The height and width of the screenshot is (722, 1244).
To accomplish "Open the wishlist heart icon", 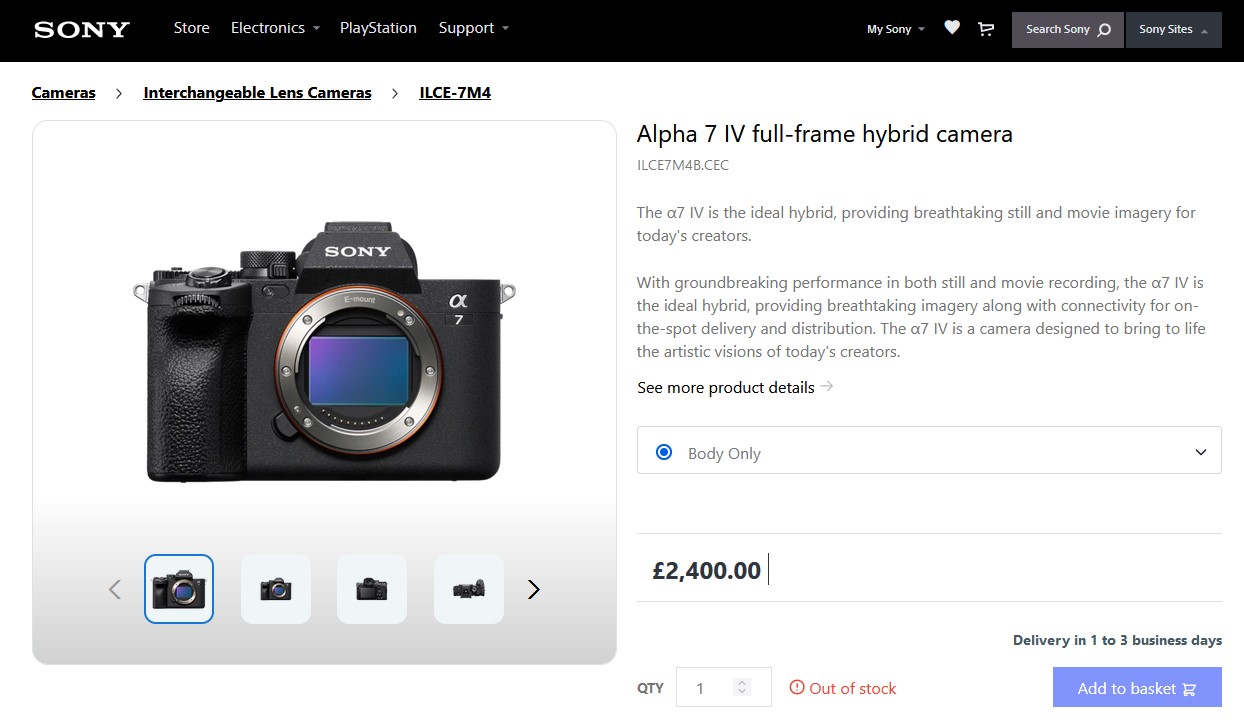I will click(952, 28).
